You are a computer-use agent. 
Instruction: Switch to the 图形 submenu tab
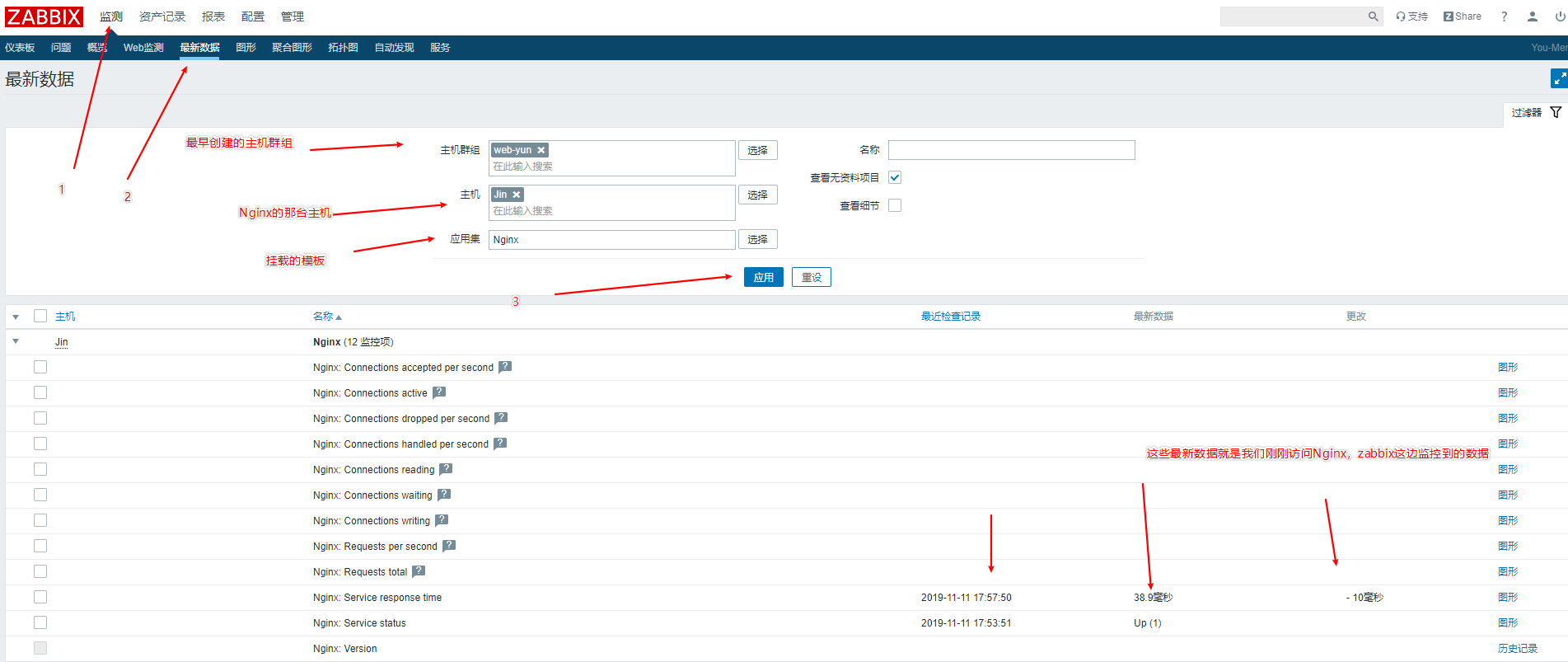[x=246, y=48]
